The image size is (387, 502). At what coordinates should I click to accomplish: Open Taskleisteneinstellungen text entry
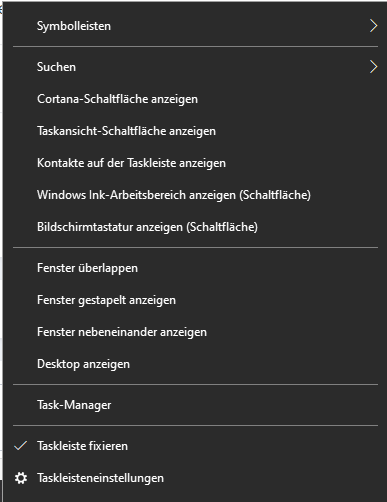[100, 478]
